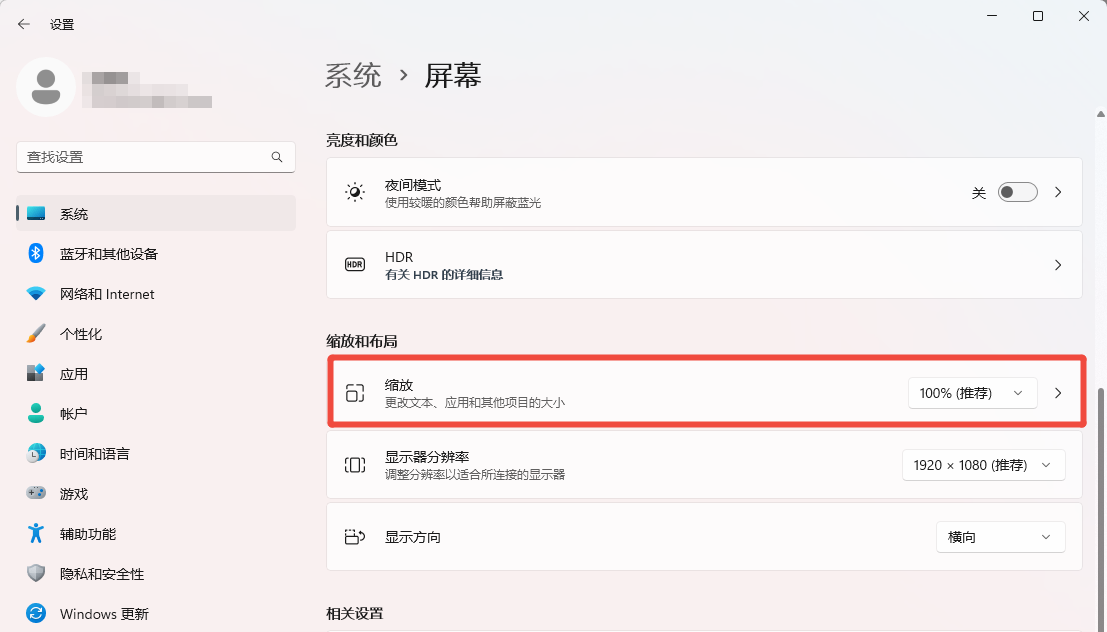Viewport: 1107px width, 632px height.
Task: Click the 网络和 Internet Wi-Fi icon
Action: [x=36, y=294]
